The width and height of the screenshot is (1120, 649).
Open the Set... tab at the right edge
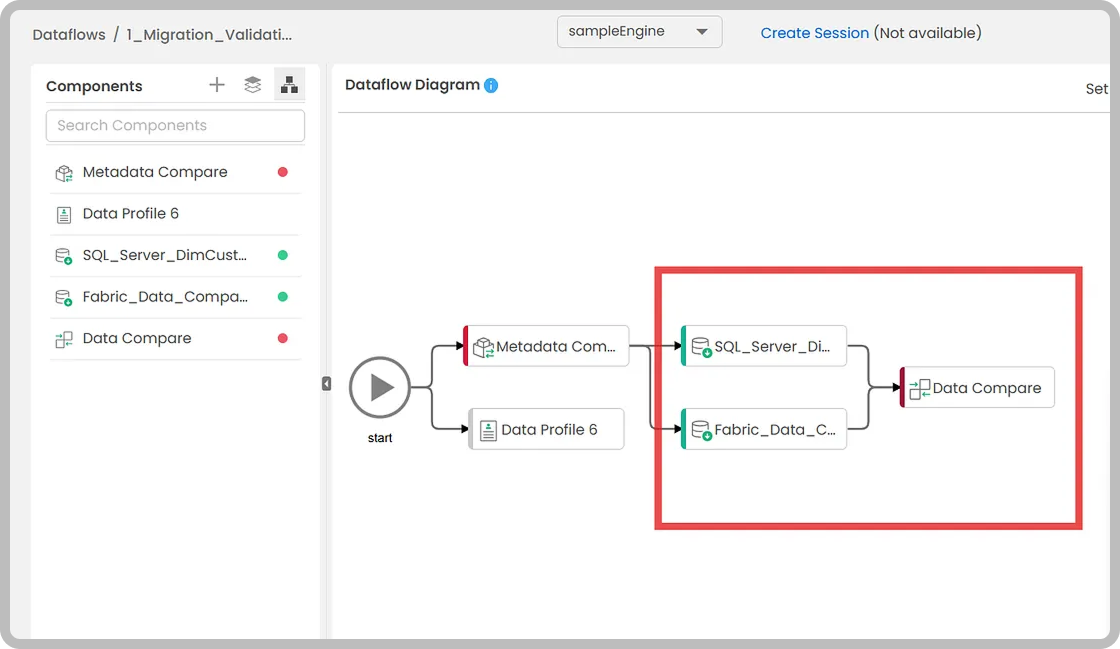coord(1096,89)
